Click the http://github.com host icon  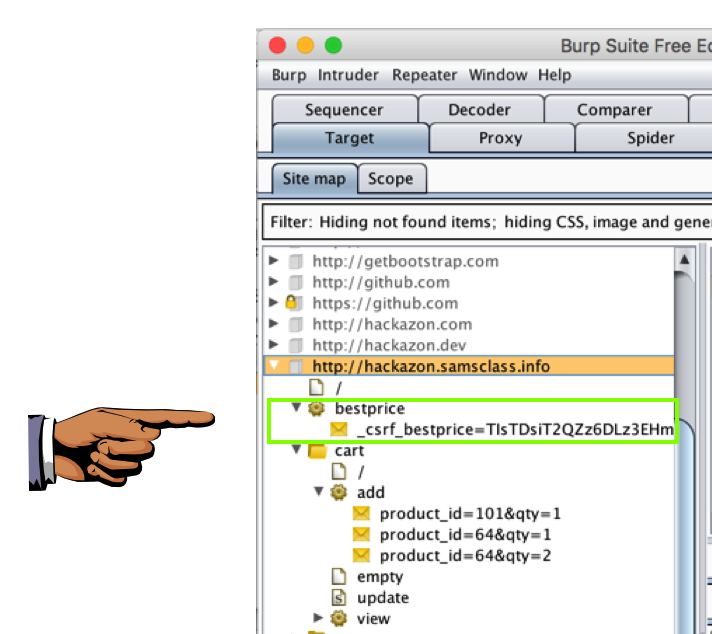point(296,282)
